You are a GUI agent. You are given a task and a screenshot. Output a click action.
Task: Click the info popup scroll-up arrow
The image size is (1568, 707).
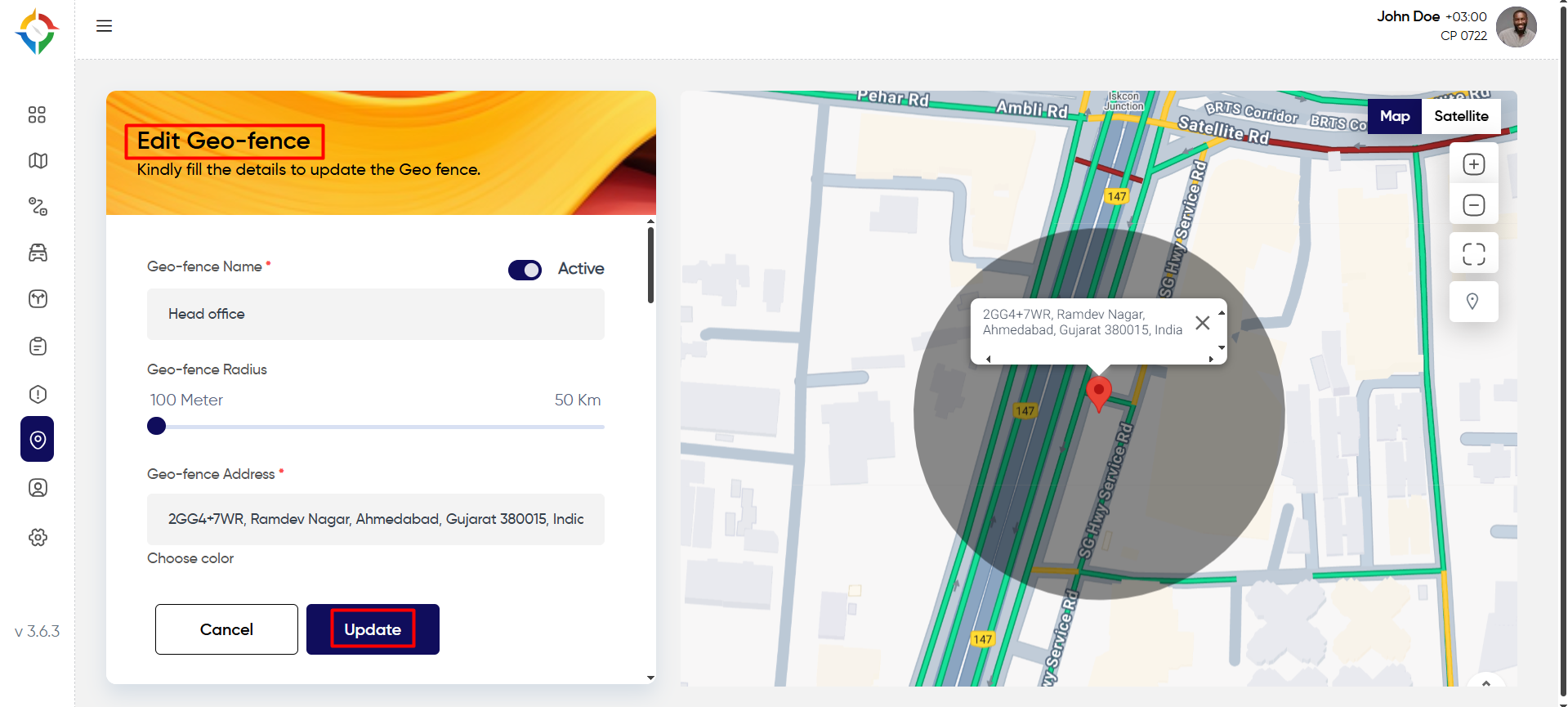click(1222, 313)
